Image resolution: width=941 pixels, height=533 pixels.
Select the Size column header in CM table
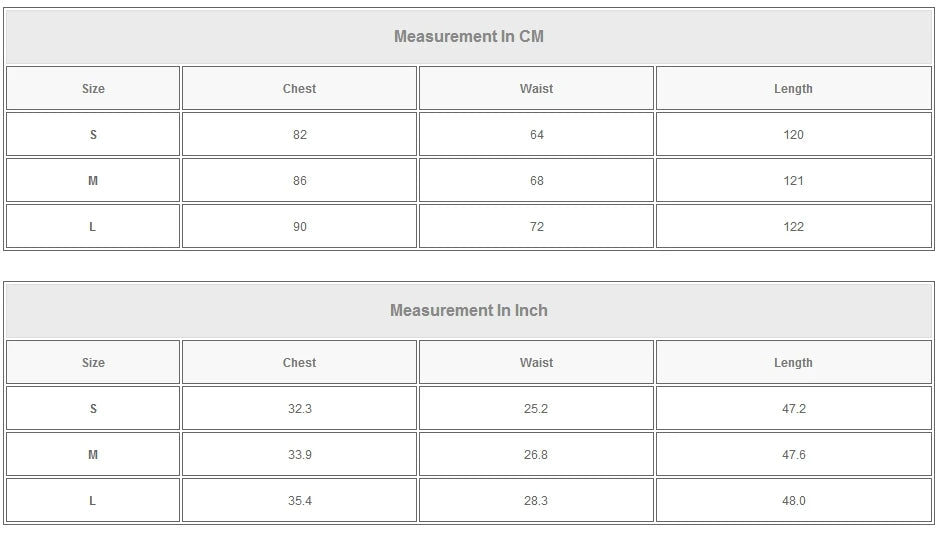[x=93, y=89]
